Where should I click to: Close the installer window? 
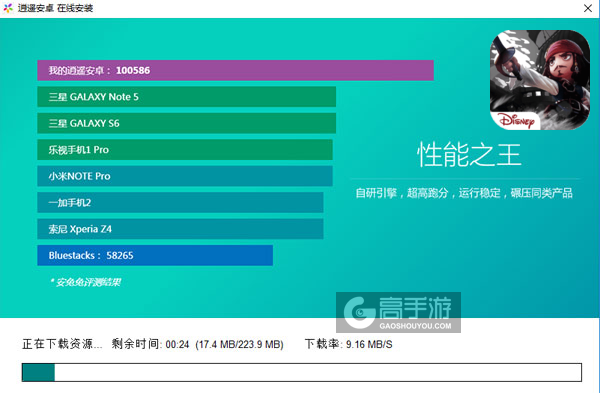pos(588,8)
